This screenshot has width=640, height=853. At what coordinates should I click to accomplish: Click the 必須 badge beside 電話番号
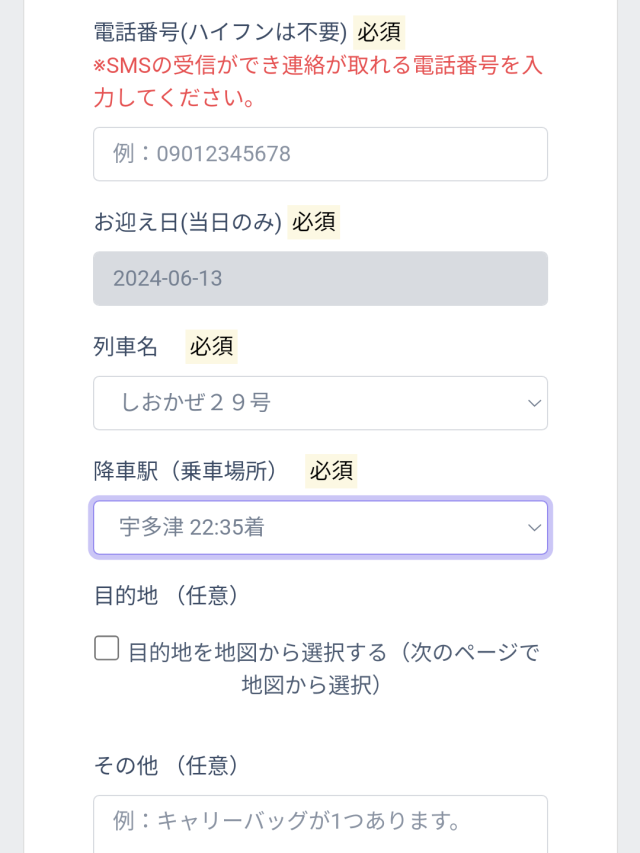click(x=379, y=33)
